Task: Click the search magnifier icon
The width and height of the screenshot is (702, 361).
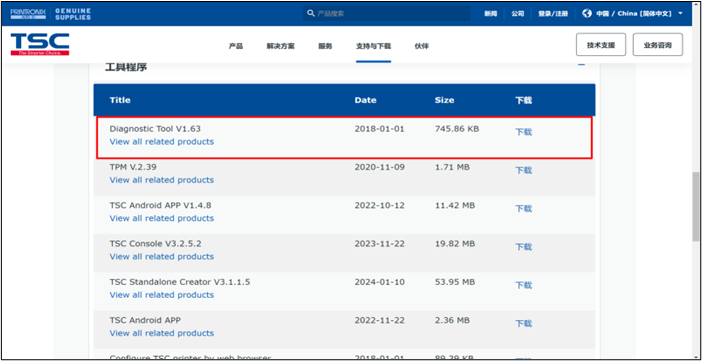Action: click(311, 13)
